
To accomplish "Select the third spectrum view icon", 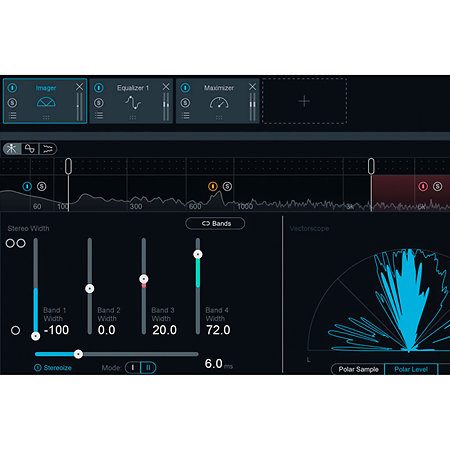I will point(48,148).
